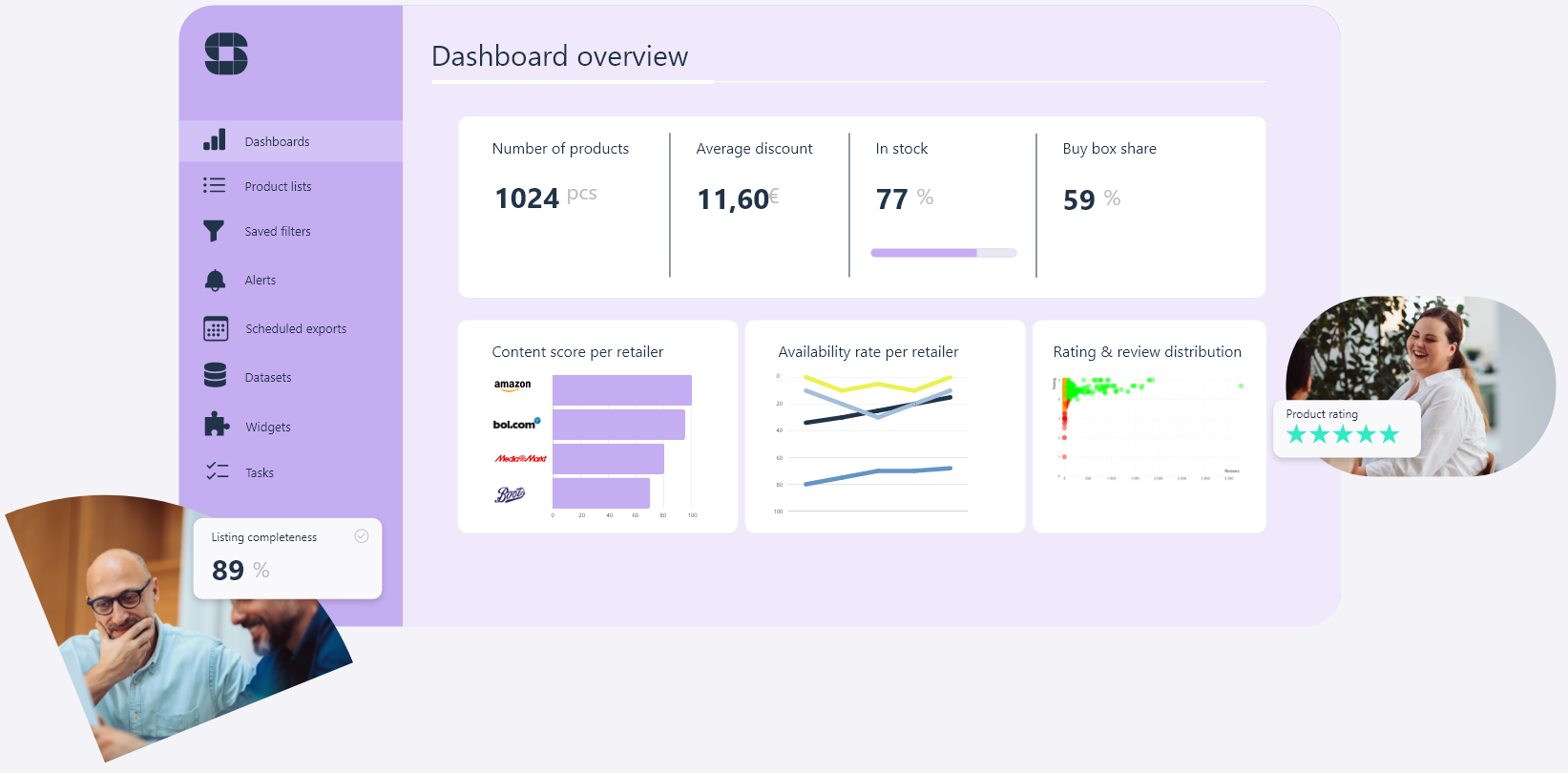This screenshot has height=773, width=1568.
Task: Click the app logo in the sidebar
Action: click(x=226, y=53)
